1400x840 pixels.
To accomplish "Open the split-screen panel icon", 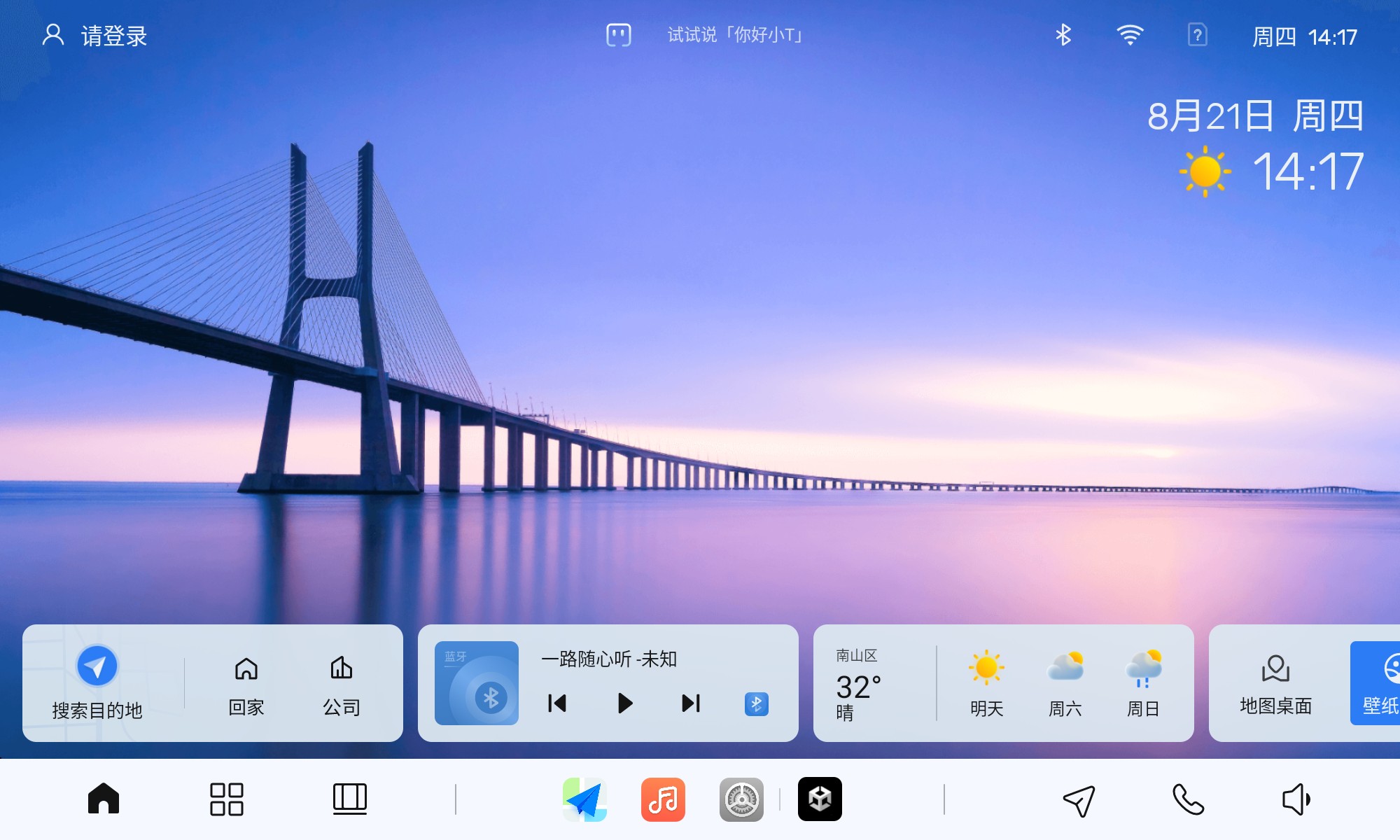I will [x=349, y=799].
